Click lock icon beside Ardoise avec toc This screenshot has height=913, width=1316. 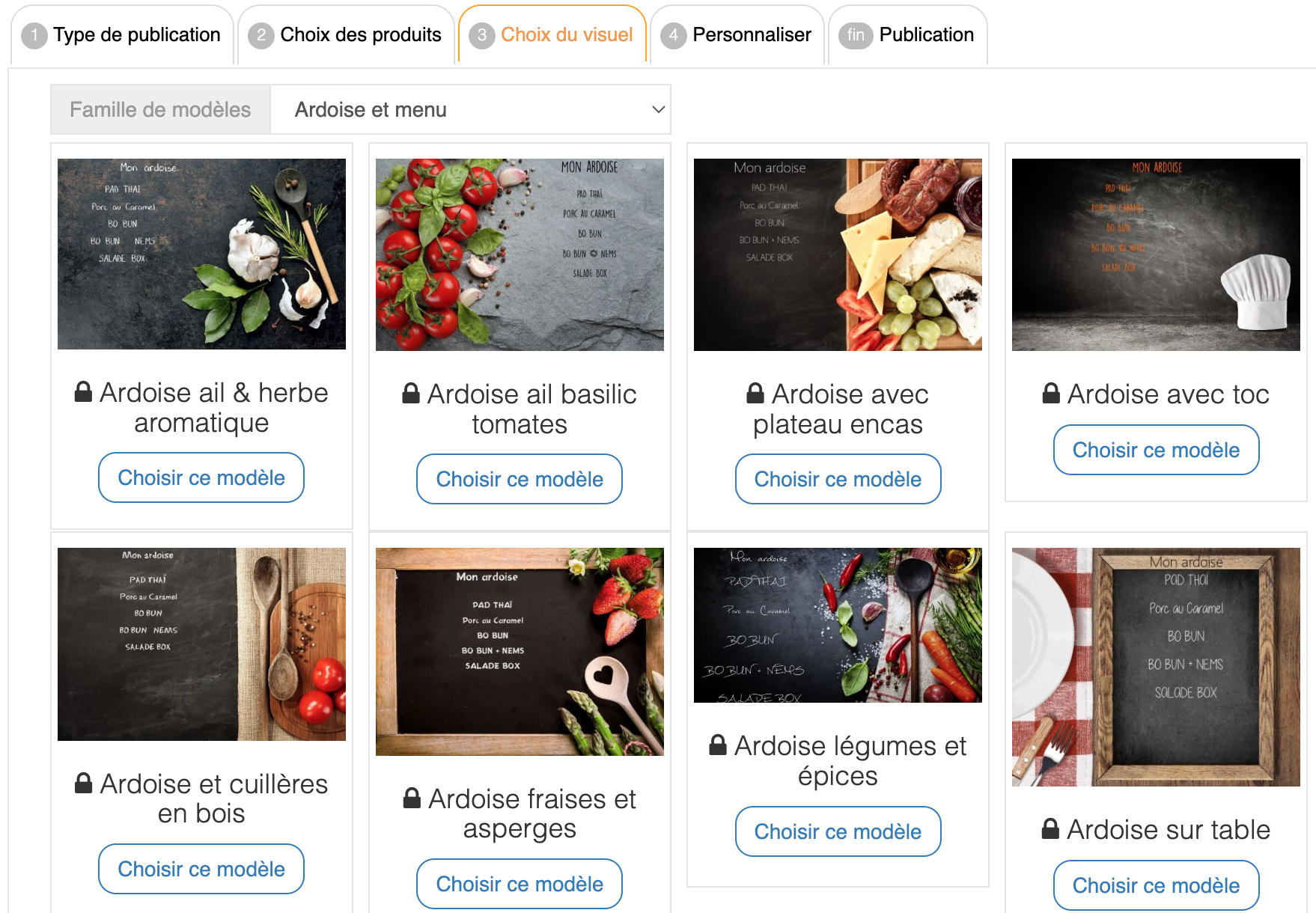click(x=1051, y=394)
